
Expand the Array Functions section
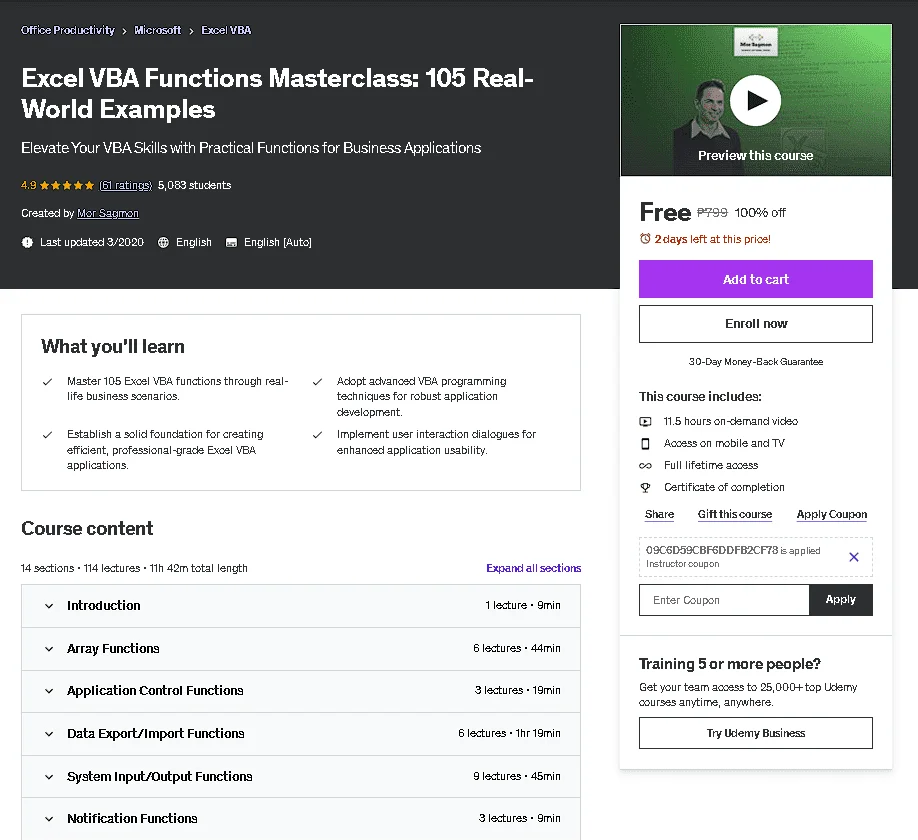[x=301, y=649]
